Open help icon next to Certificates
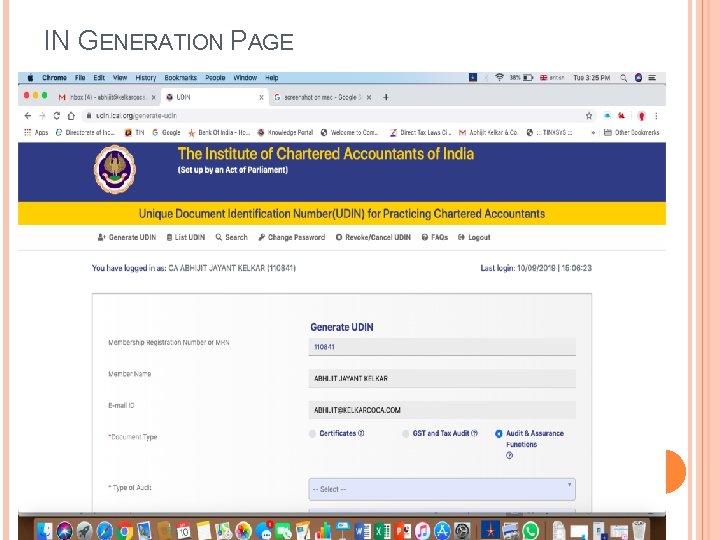The height and width of the screenshot is (540, 720). point(361,433)
